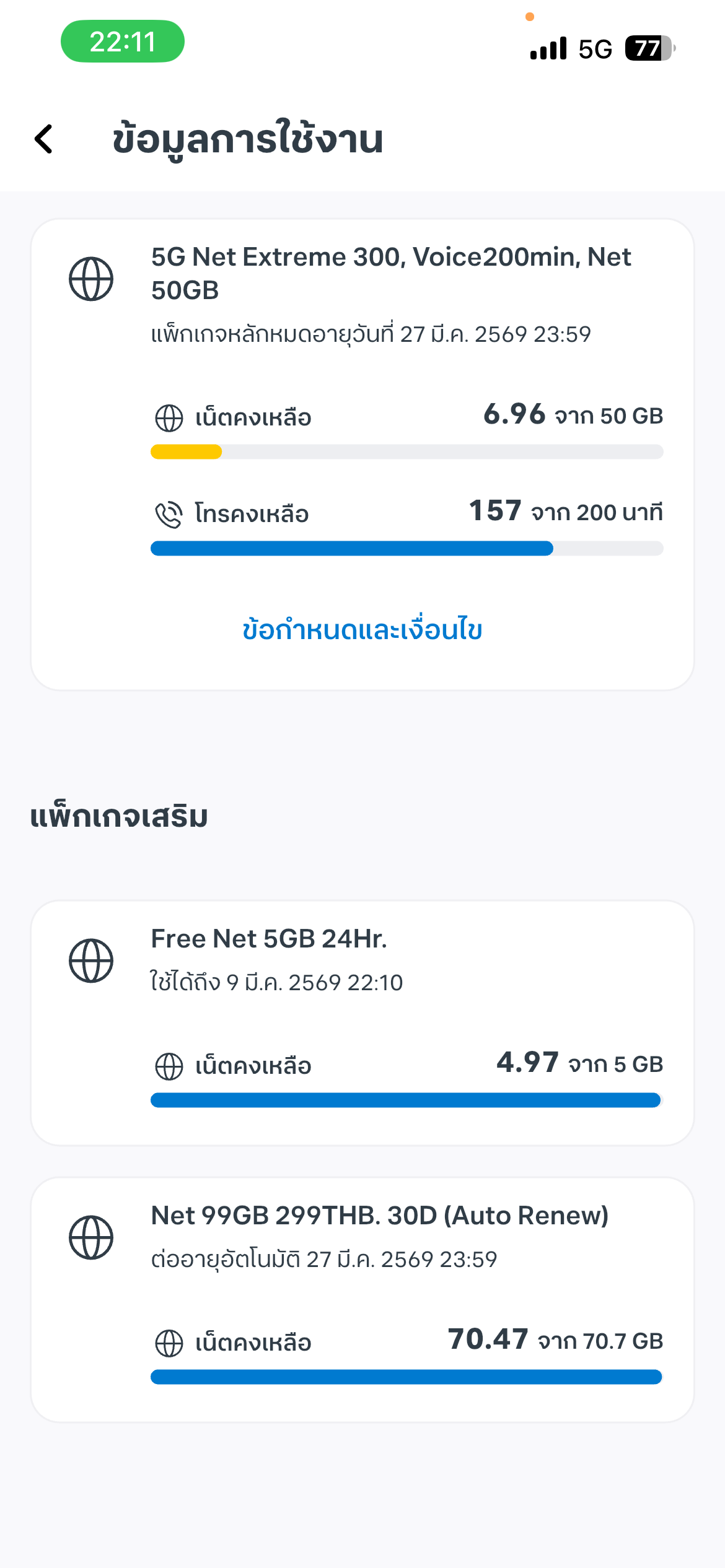Tap the blue 157 minutes call progress bar
Image resolution: width=725 pixels, height=1568 pixels.
pyautogui.click(x=406, y=549)
